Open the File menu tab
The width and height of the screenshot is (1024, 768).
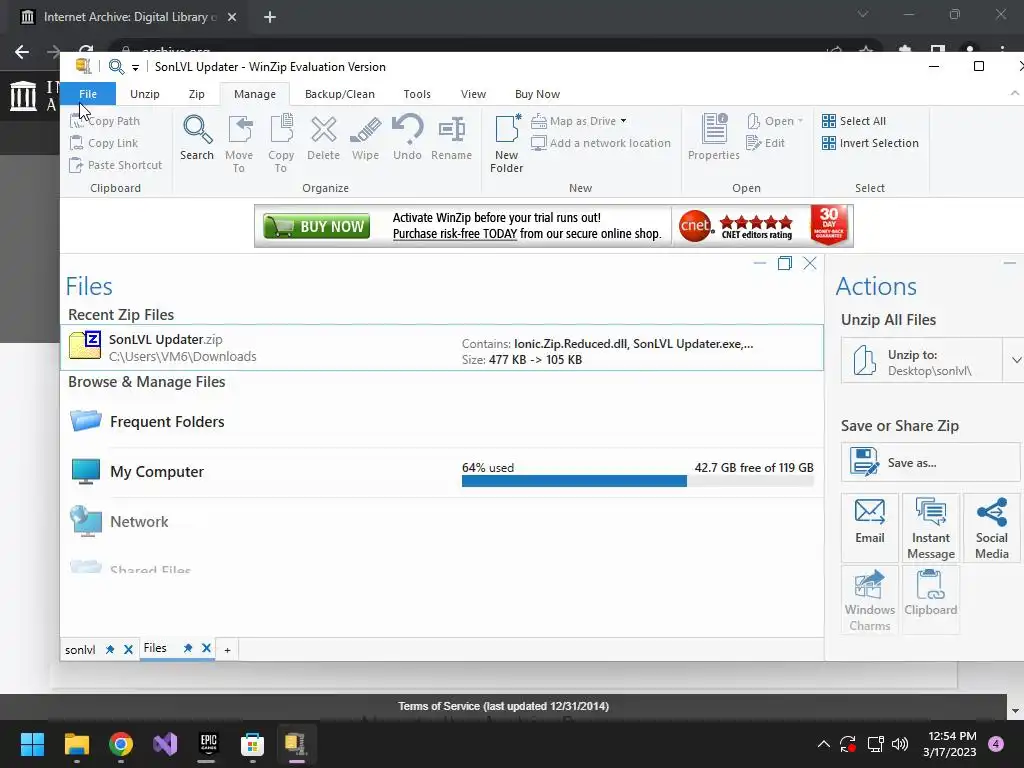88,94
